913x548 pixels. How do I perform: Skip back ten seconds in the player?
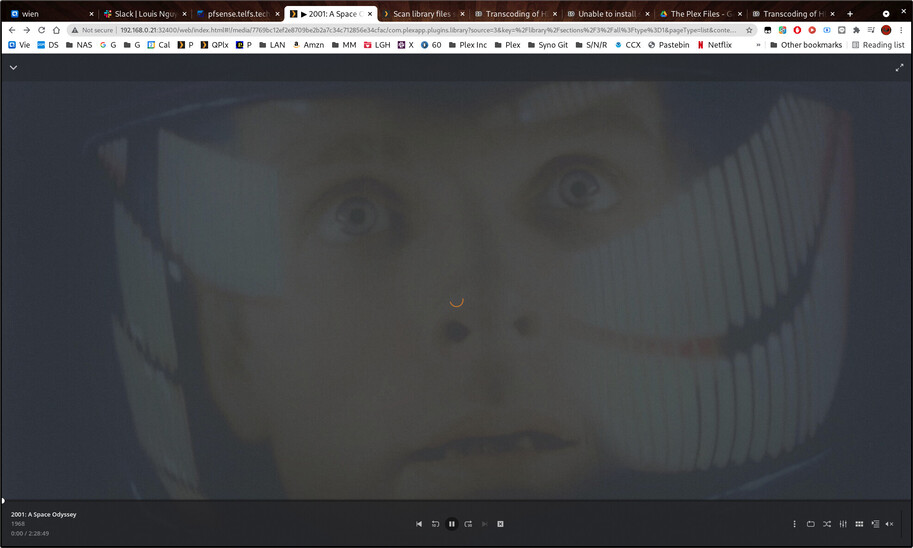click(435, 524)
